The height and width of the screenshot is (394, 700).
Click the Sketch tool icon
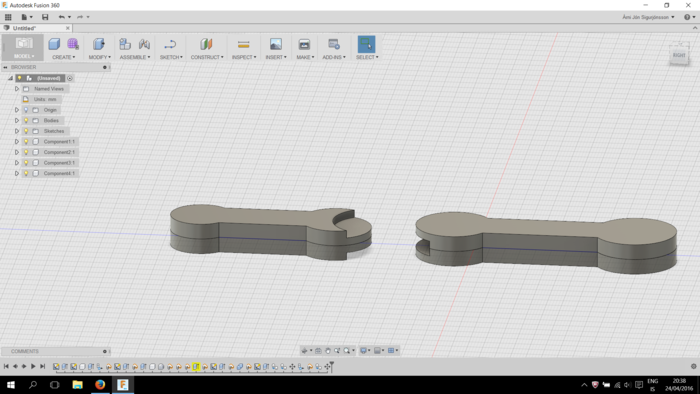170,44
